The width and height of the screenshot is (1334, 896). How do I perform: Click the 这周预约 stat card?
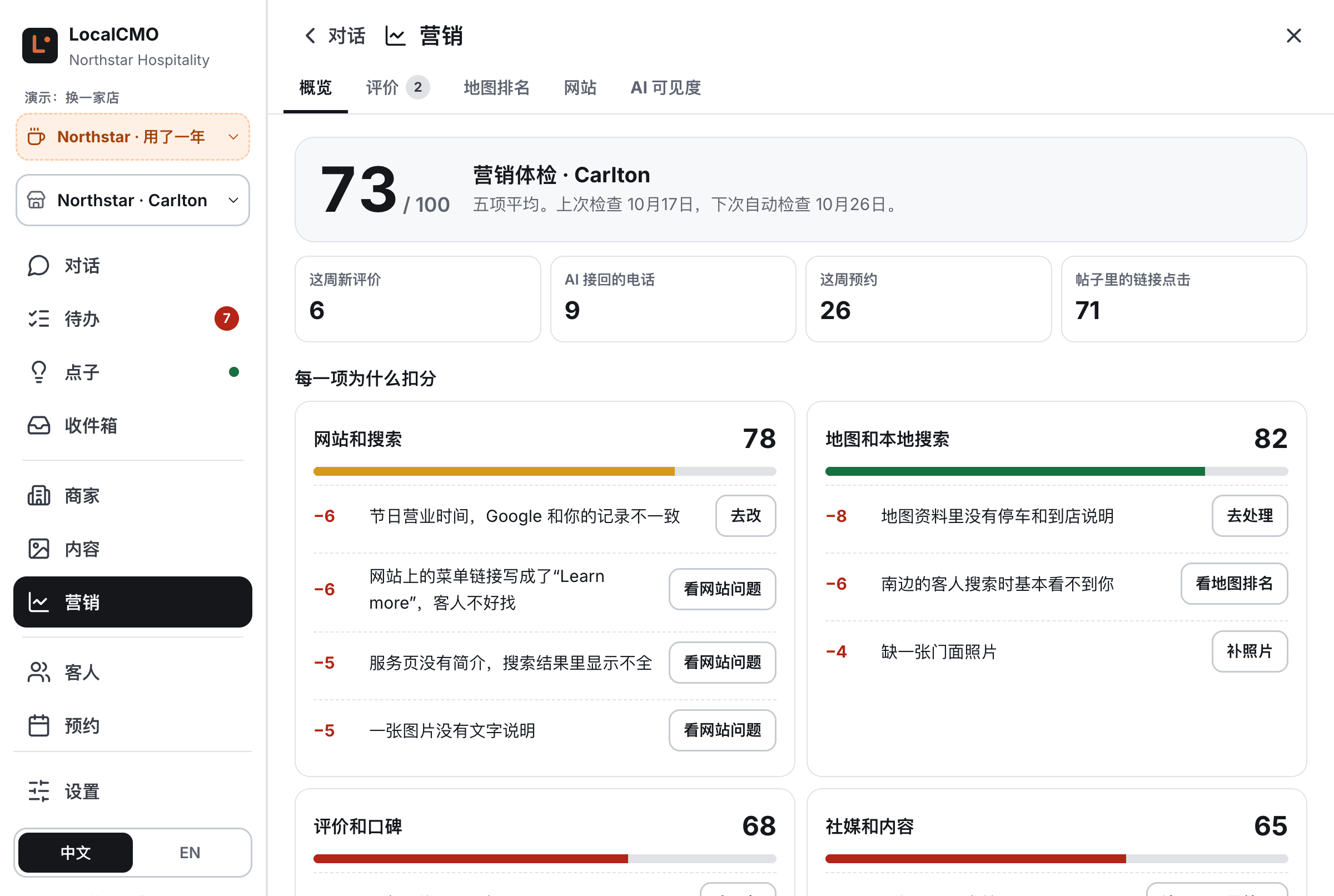click(x=928, y=299)
